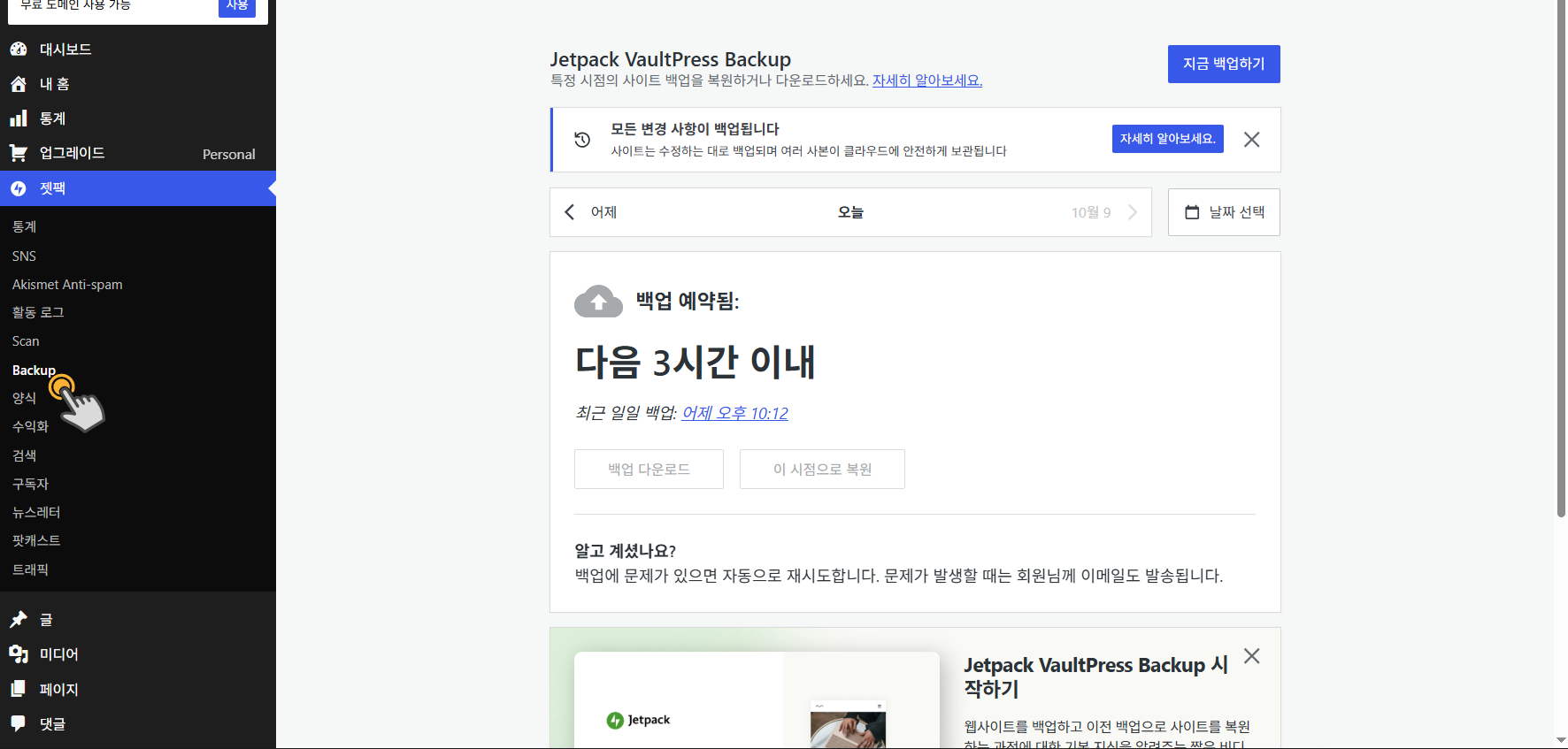Open the 팟캐스트 submenu item
Viewport: 1568px width, 749px height.
coord(36,540)
